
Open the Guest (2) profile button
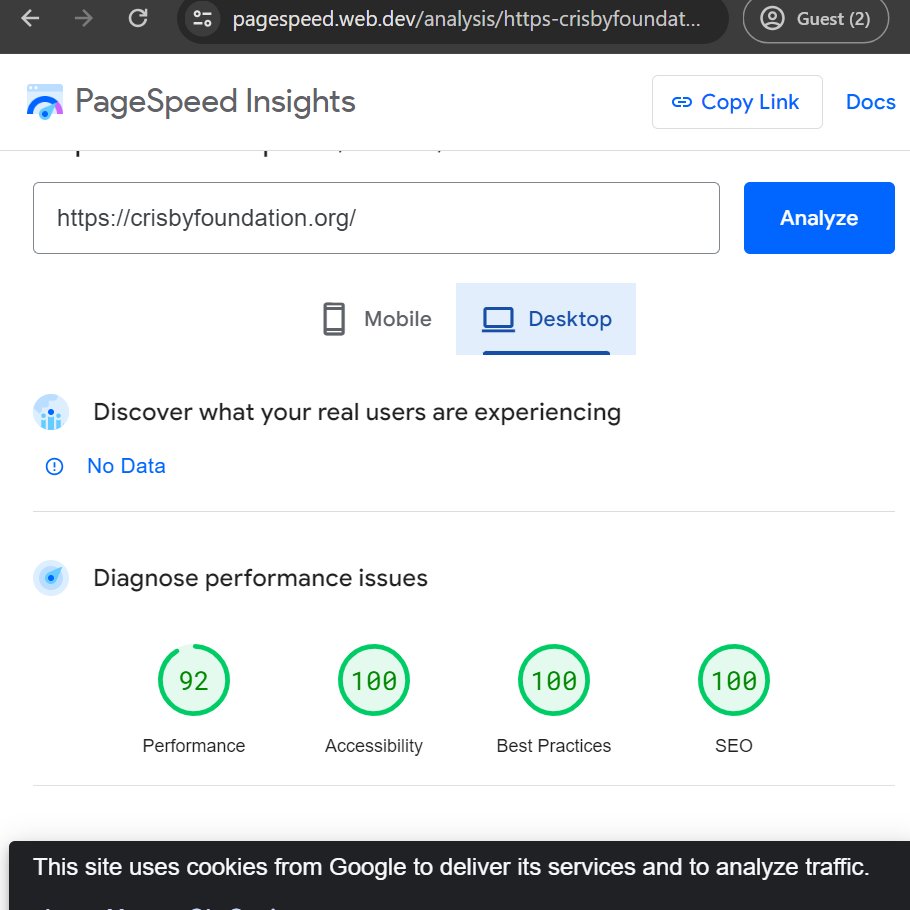coord(815,19)
